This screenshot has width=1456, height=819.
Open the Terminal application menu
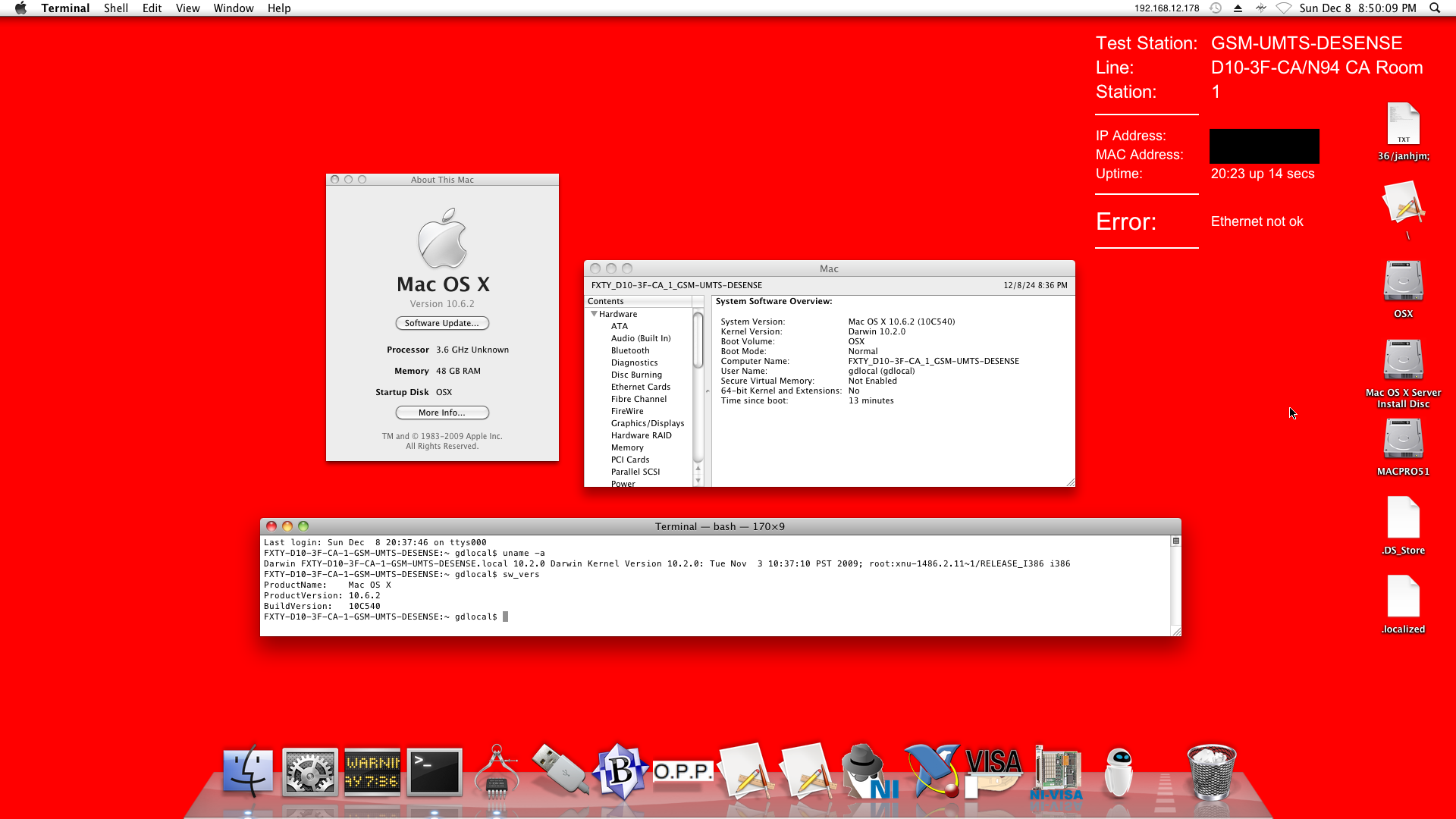pyautogui.click(x=65, y=8)
